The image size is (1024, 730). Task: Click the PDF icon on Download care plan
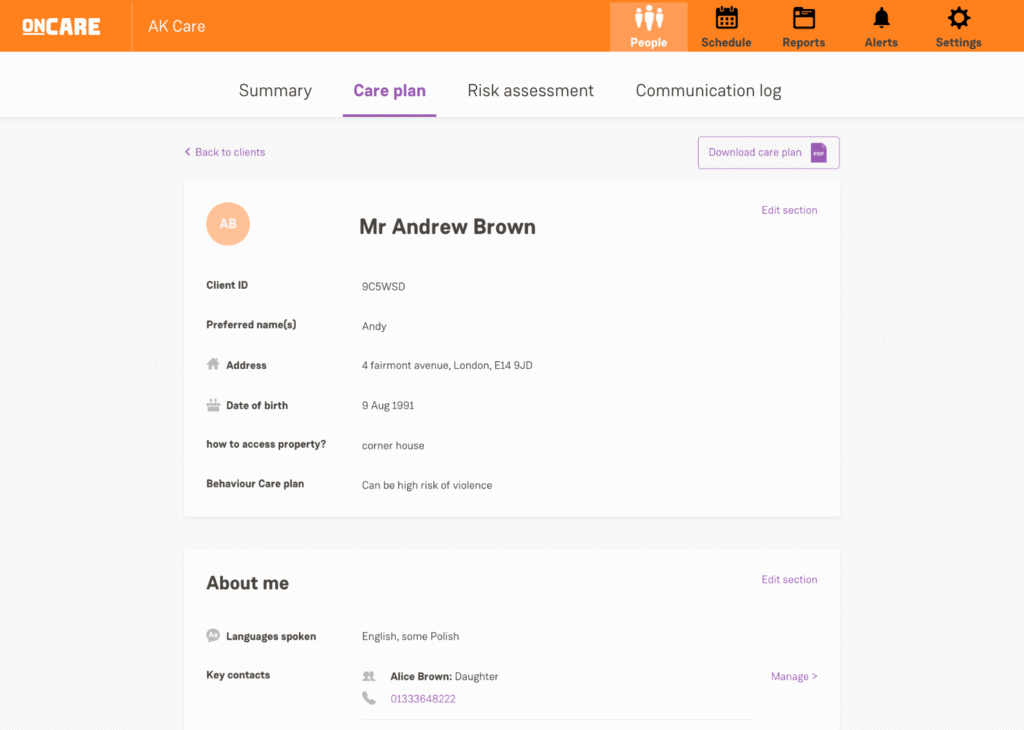pyautogui.click(x=818, y=153)
